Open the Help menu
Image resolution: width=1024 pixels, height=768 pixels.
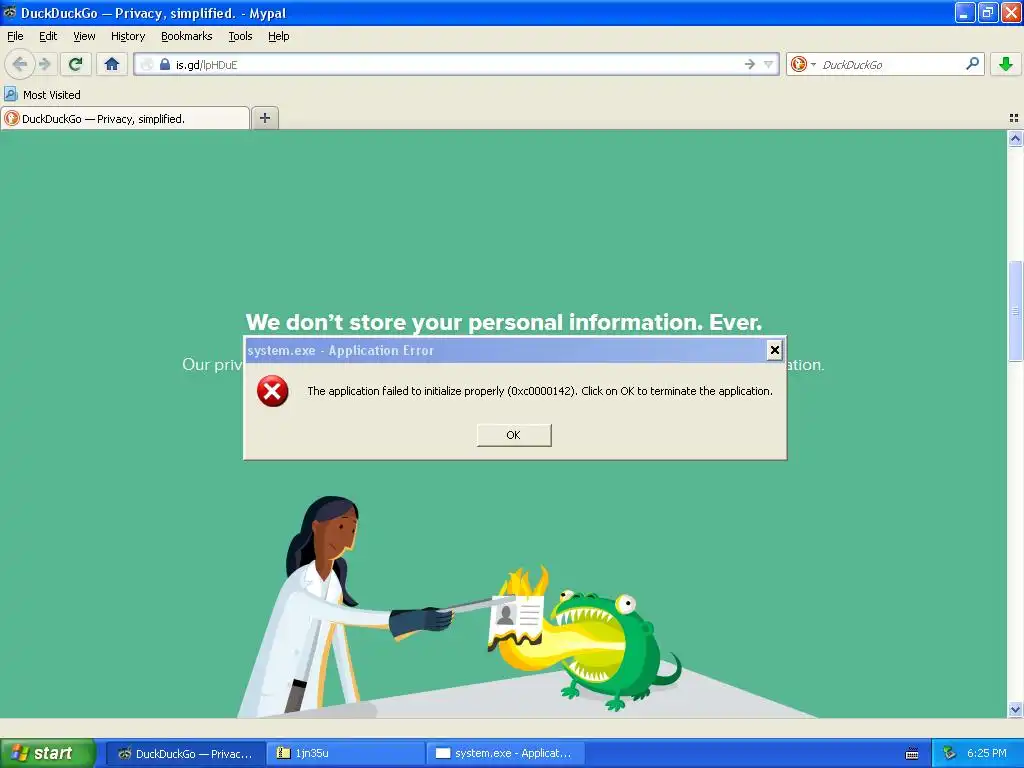[279, 36]
